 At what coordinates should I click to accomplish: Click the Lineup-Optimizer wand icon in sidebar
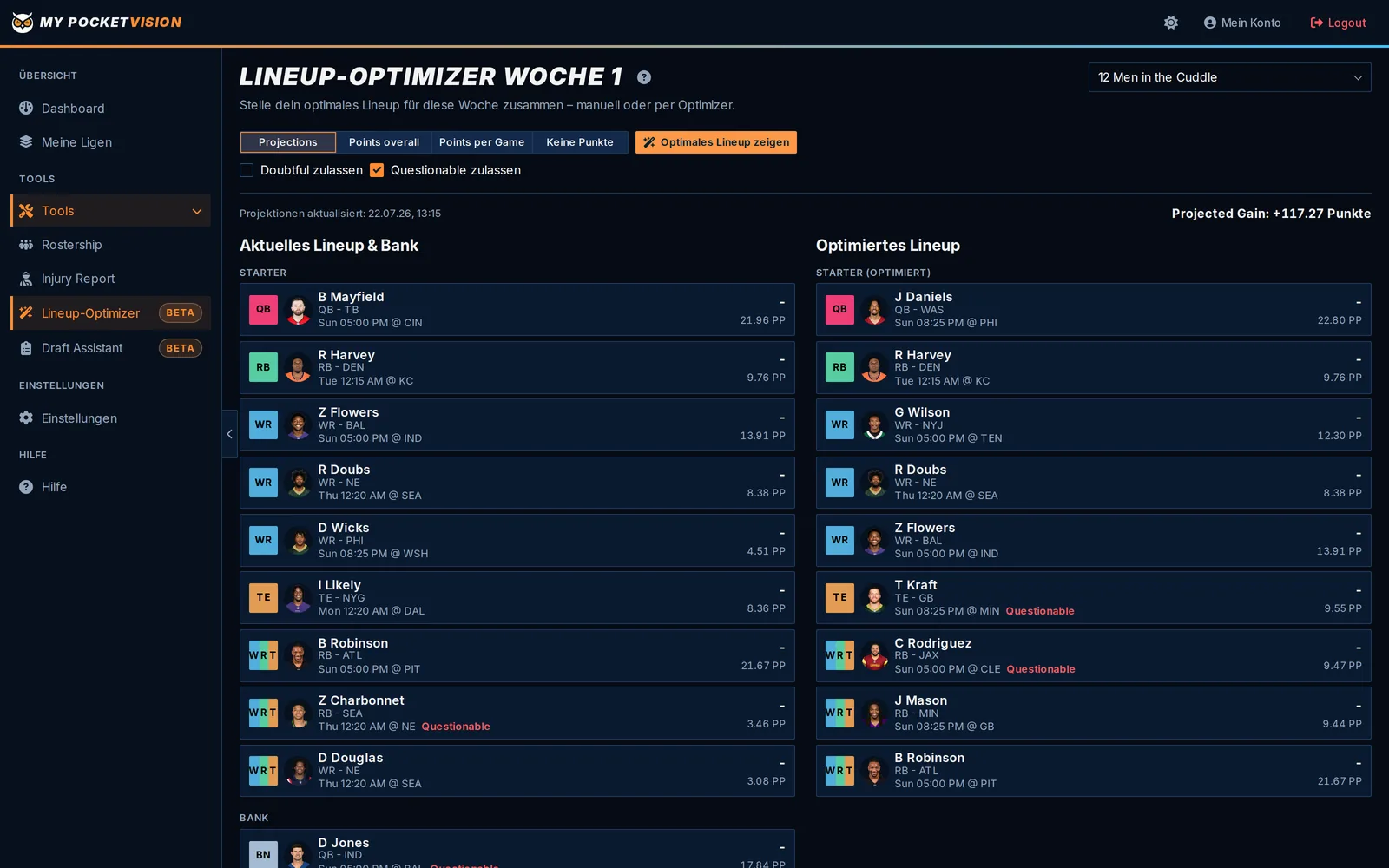(x=26, y=312)
